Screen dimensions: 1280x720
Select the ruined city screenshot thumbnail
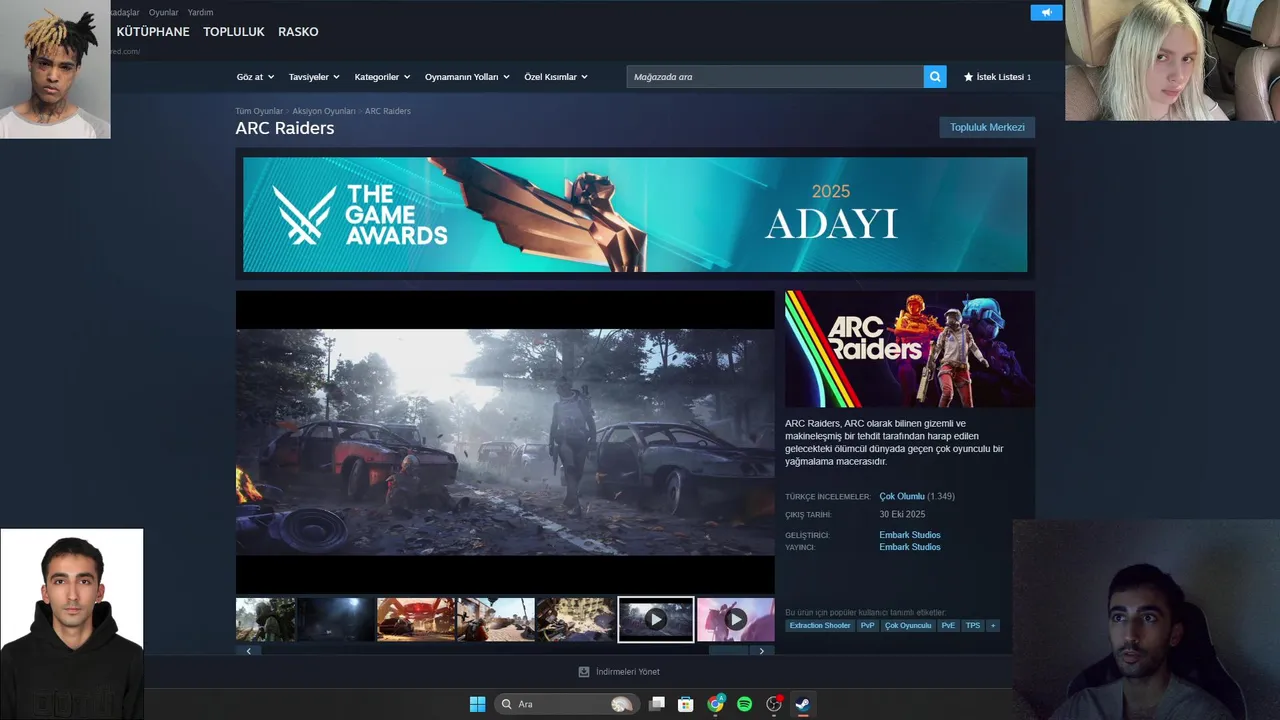(575, 620)
